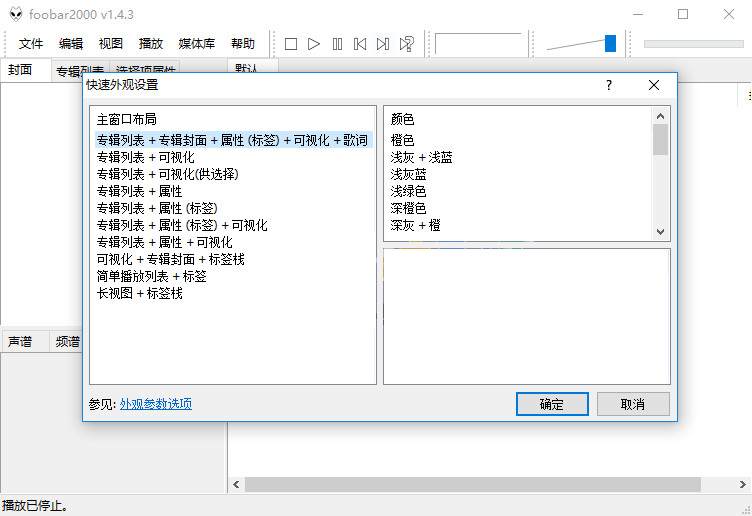
Task: Click the color list scrollbar thumb
Action: (x=660, y=140)
